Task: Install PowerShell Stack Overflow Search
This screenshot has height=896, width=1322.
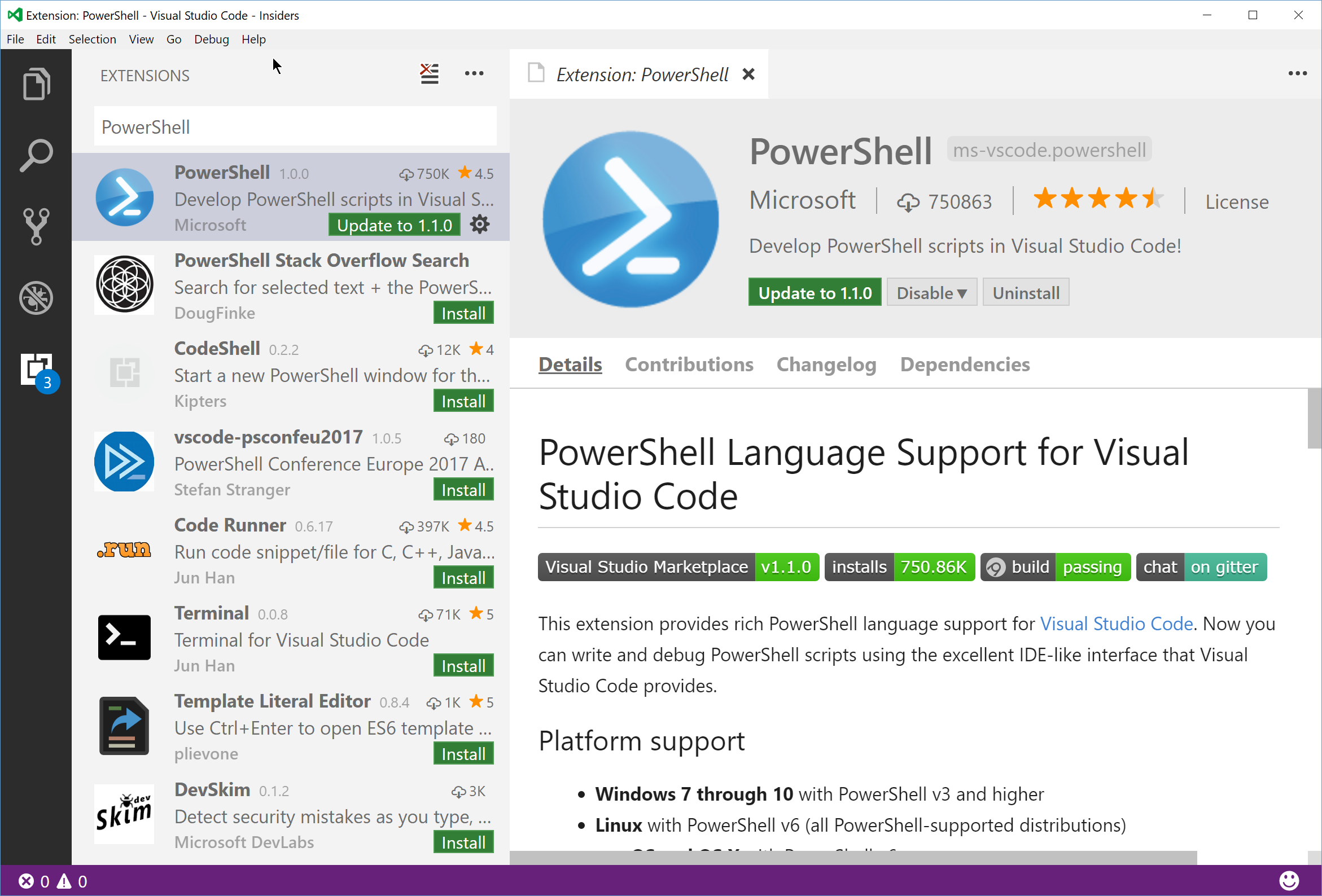Action: click(x=463, y=313)
